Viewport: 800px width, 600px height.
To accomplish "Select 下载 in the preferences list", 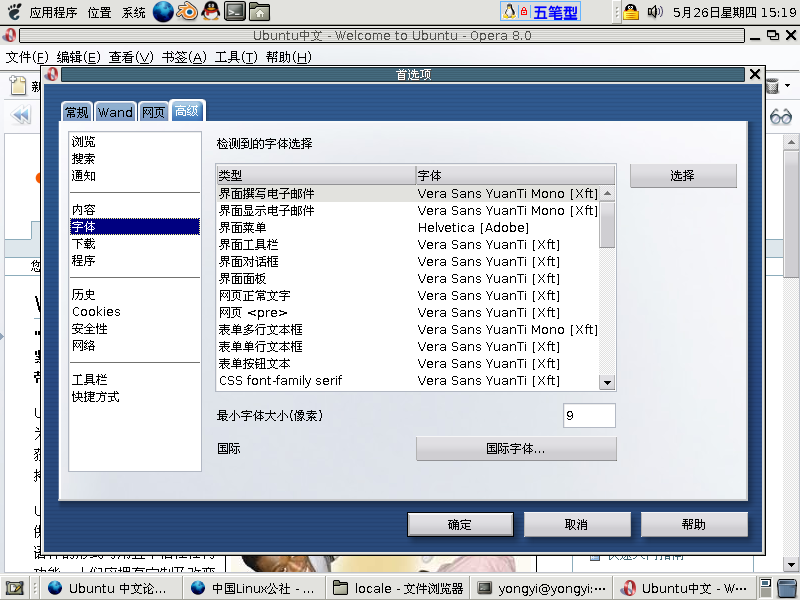I will [x=135, y=243].
